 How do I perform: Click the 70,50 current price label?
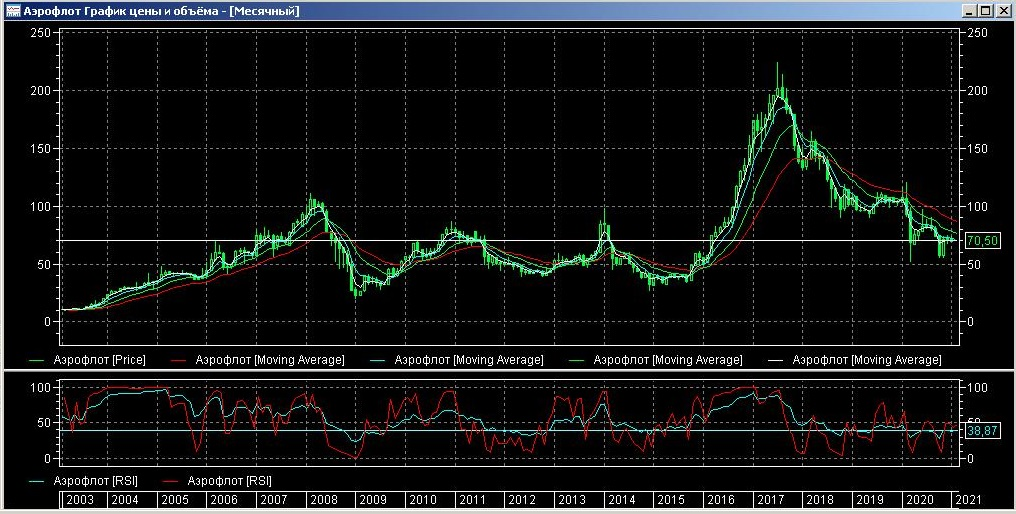982,240
